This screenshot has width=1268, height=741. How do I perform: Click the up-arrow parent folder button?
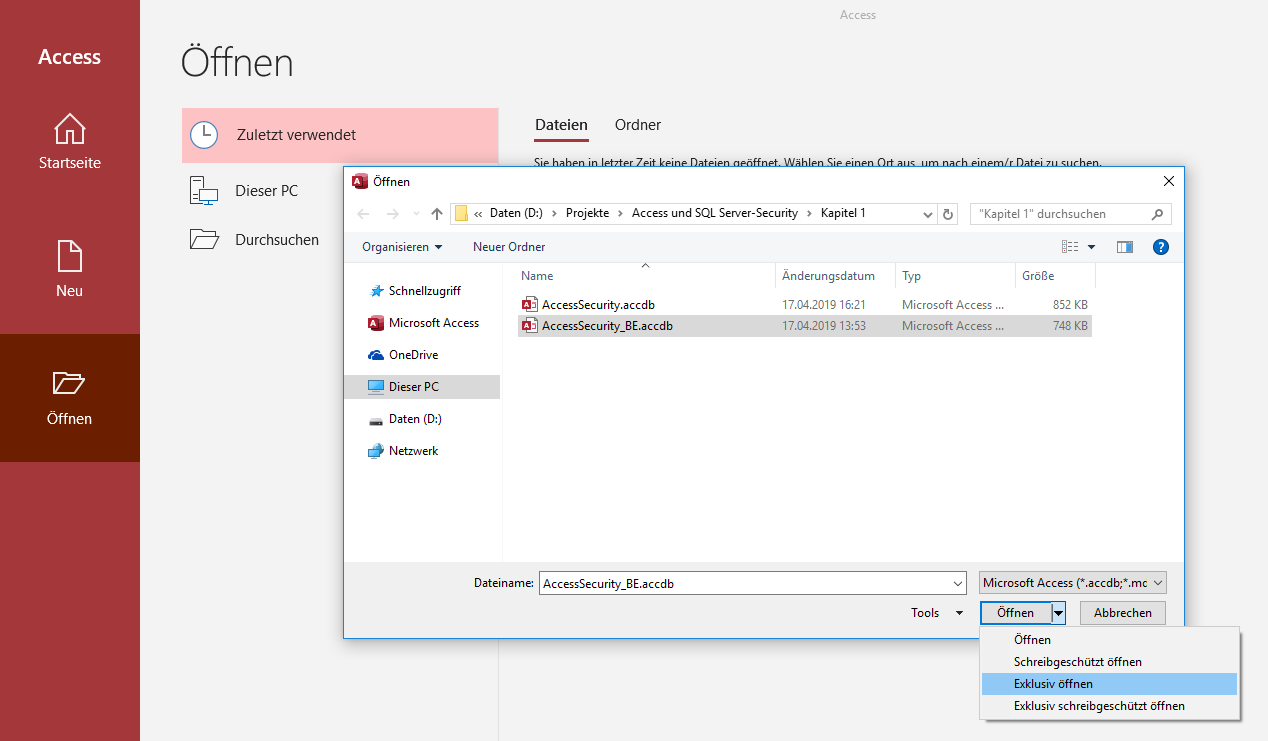[x=437, y=214]
